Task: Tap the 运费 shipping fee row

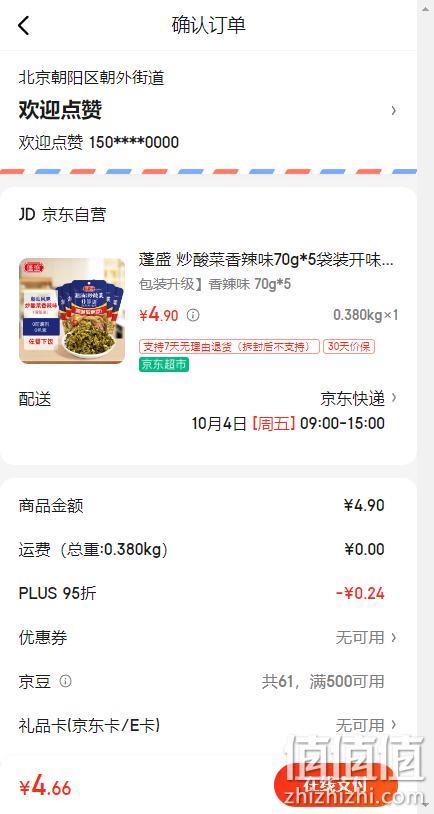Action: pyautogui.click(x=209, y=550)
